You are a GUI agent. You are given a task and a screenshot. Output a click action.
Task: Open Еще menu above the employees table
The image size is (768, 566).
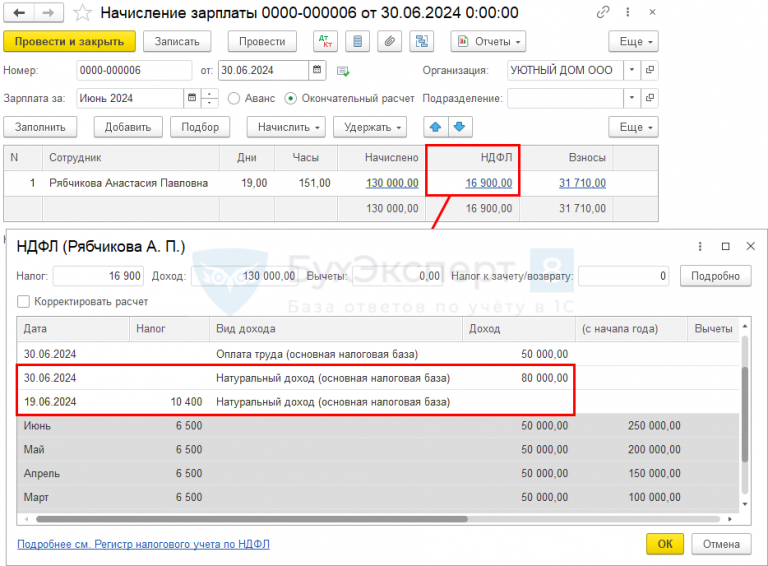coord(633,127)
